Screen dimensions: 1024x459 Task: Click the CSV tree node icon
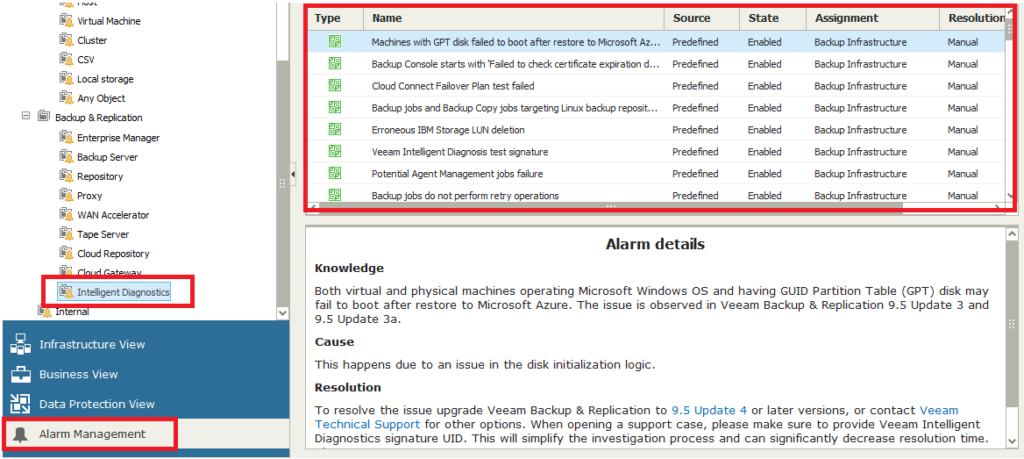point(66,59)
